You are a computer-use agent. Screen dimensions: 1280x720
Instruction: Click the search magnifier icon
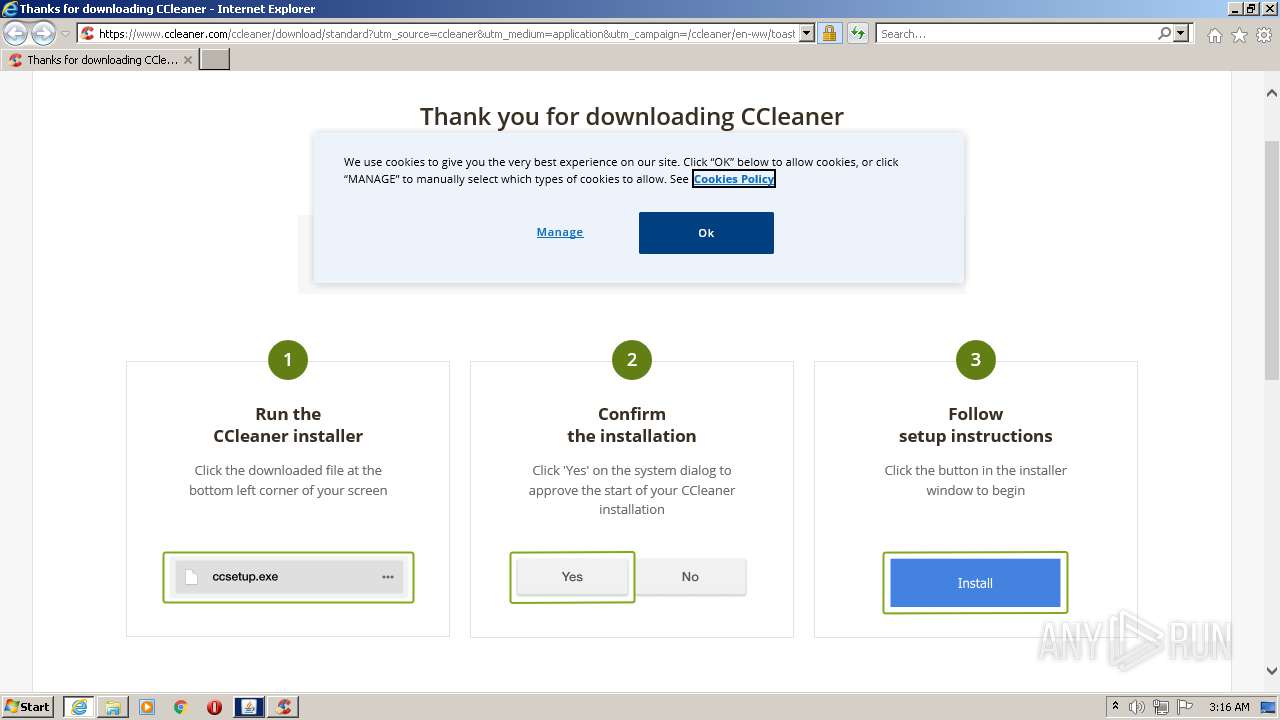pyautogui.click(x=1164, y=34)
